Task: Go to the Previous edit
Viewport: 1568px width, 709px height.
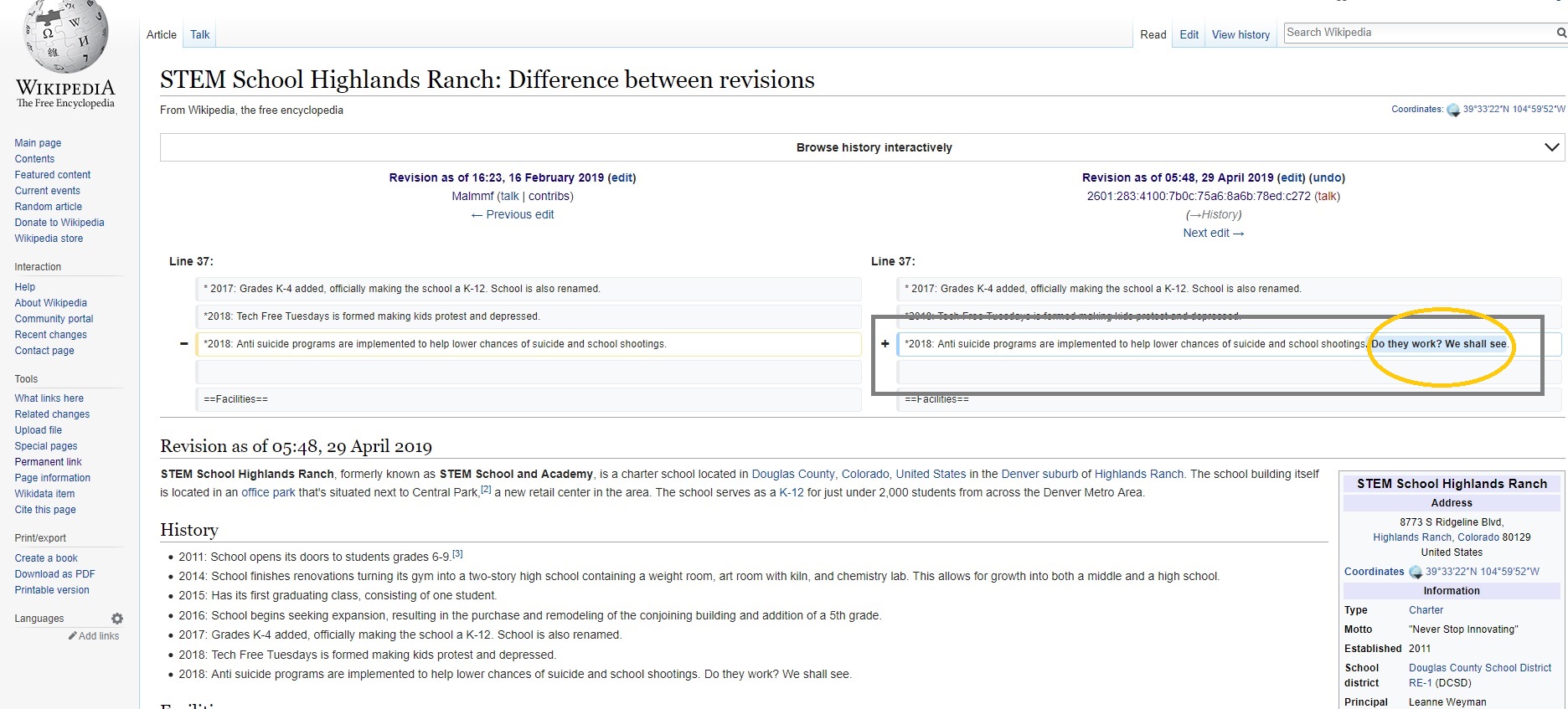Action: pos(513,214)
